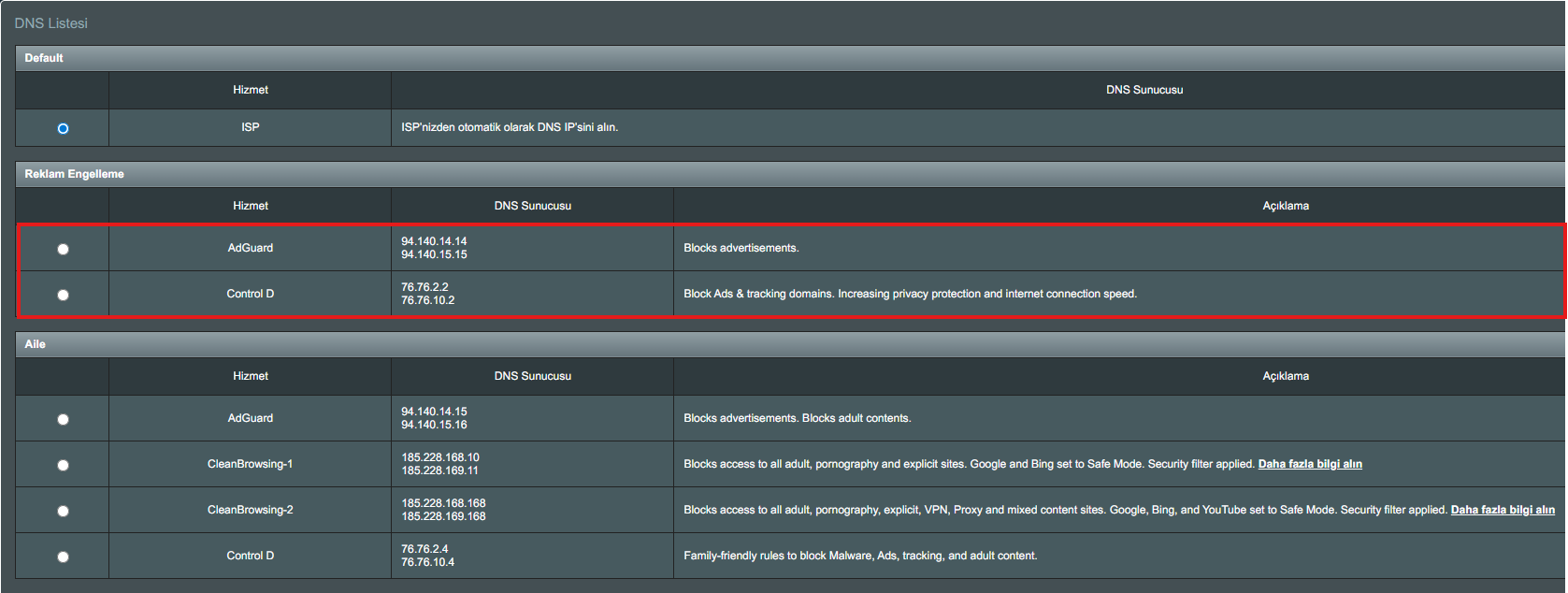Screen dimensions: 1568x593
Task: Click DNS address 94.140.14.14
Action: (434, 241)
